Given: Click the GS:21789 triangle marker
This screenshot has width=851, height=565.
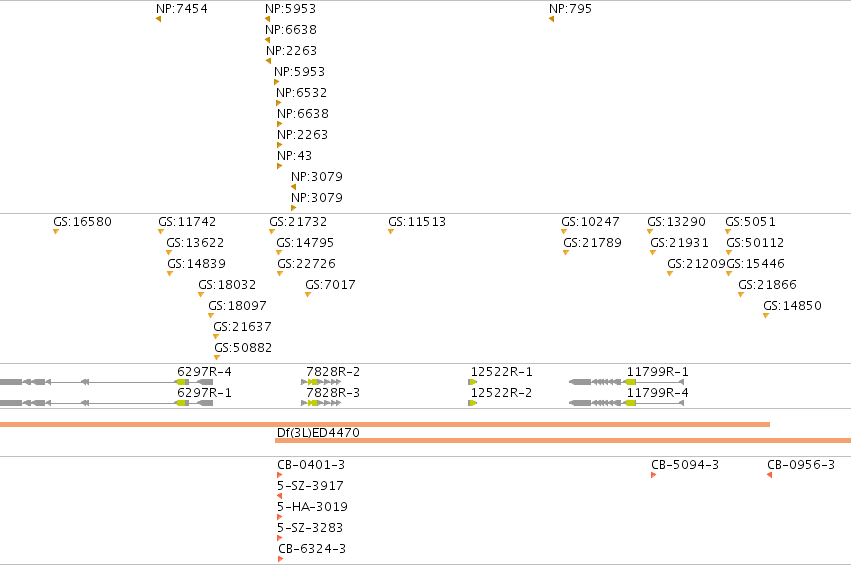Looking at the screenshot, I should click(x=566, y=253).
